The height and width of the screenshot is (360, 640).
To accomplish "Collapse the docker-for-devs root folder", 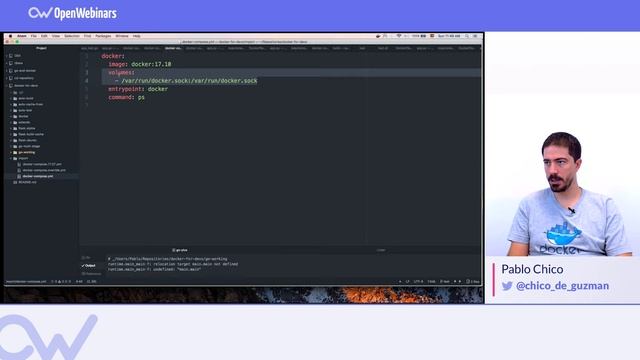I will [26, 86].
